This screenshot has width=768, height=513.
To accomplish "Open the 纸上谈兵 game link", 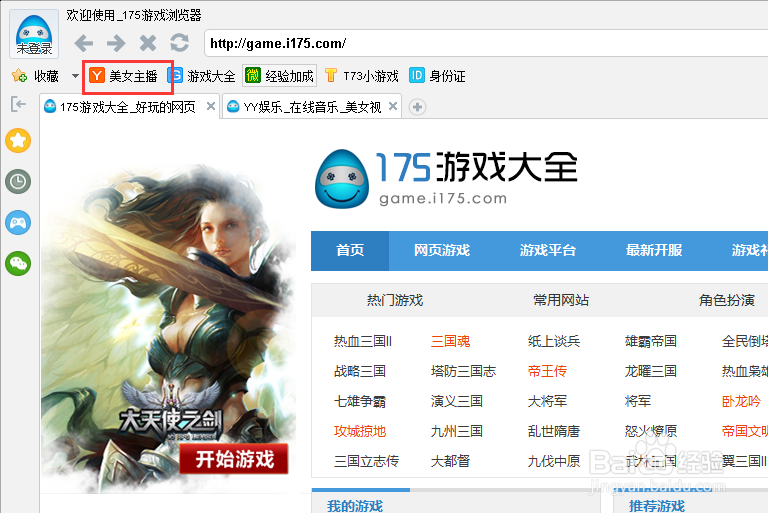I will tap(554, 341).
